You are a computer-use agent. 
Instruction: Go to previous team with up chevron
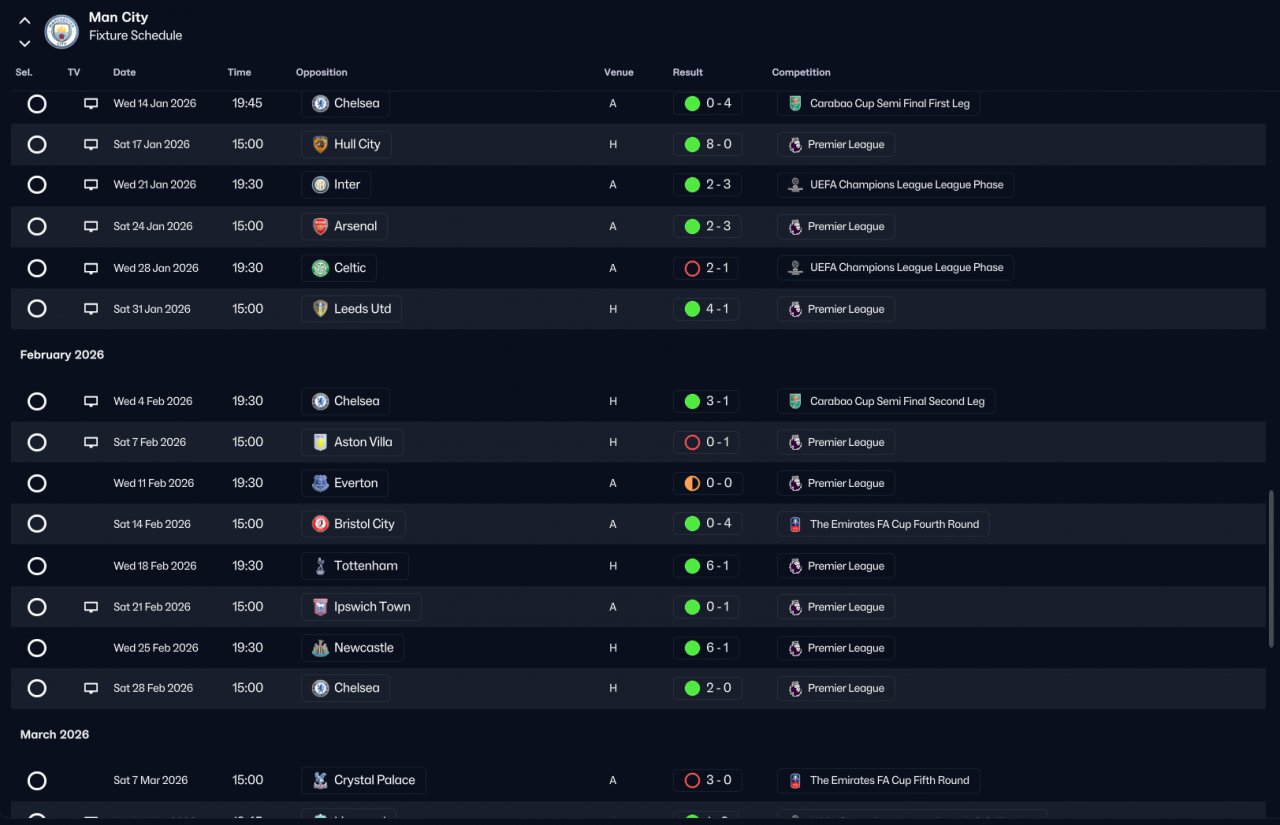coord(25,20)
